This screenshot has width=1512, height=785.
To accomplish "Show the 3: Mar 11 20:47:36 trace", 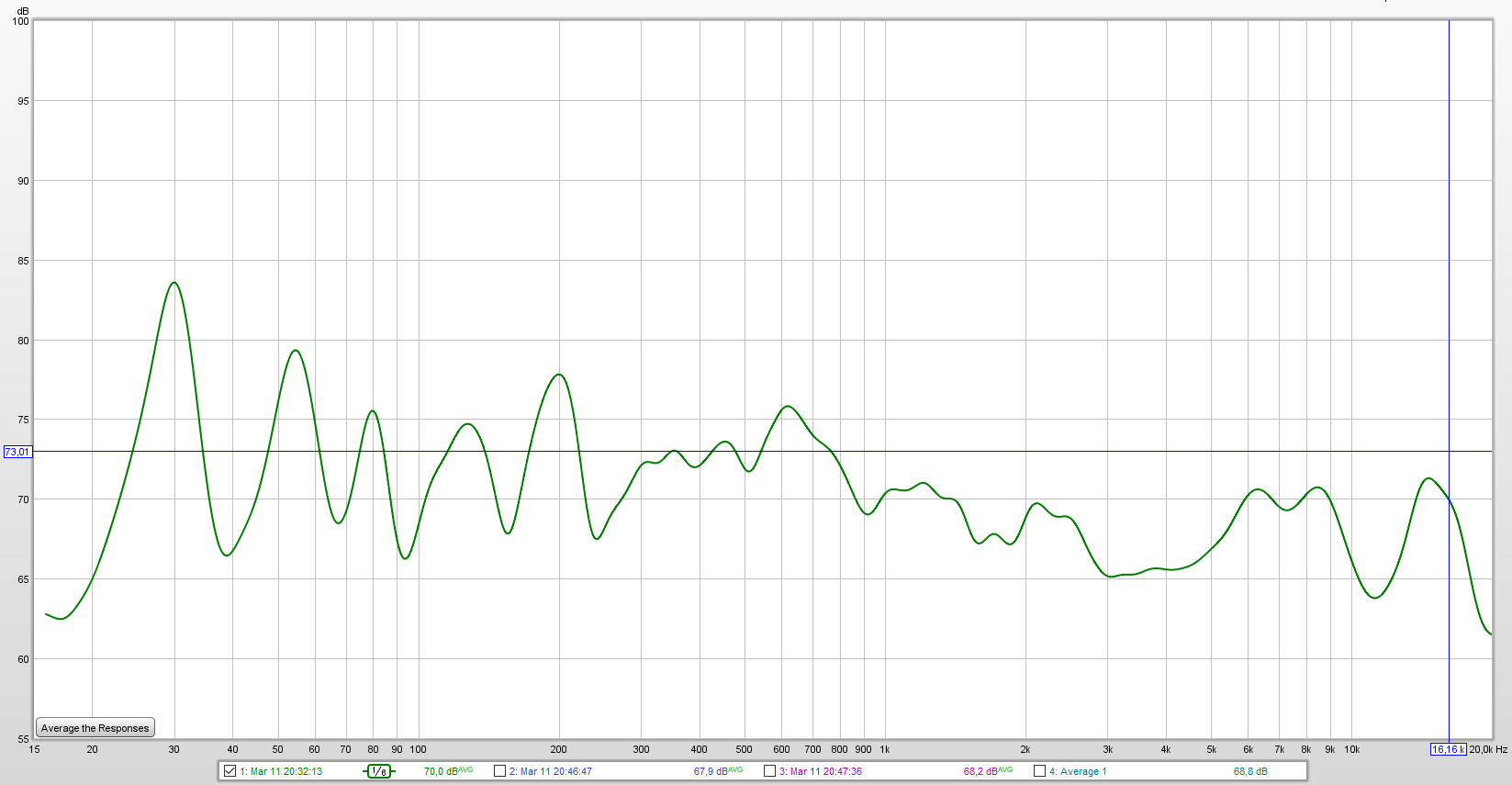I will [770, 771].
